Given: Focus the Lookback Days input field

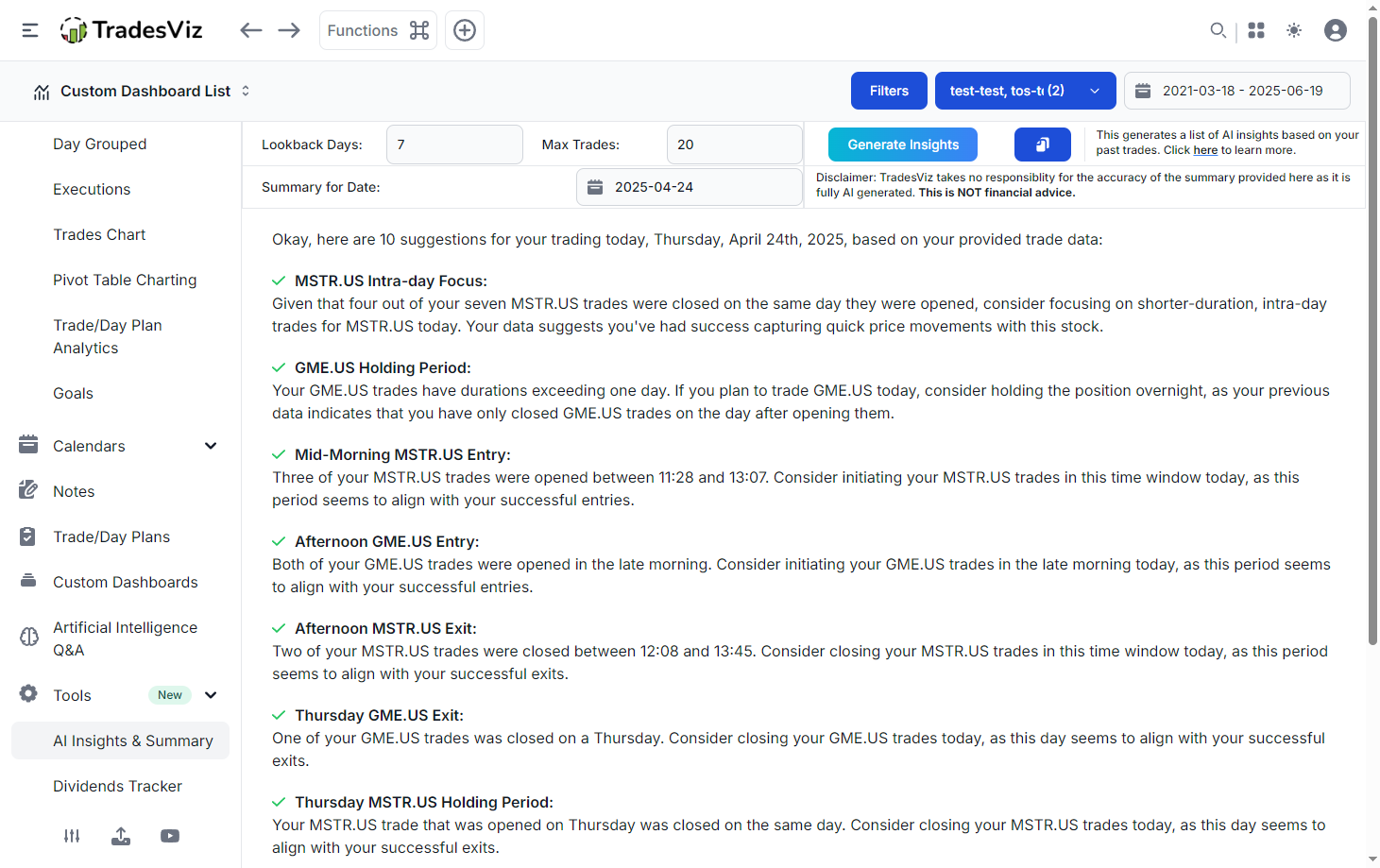Looking at the screenshot, I should [454, 145].
